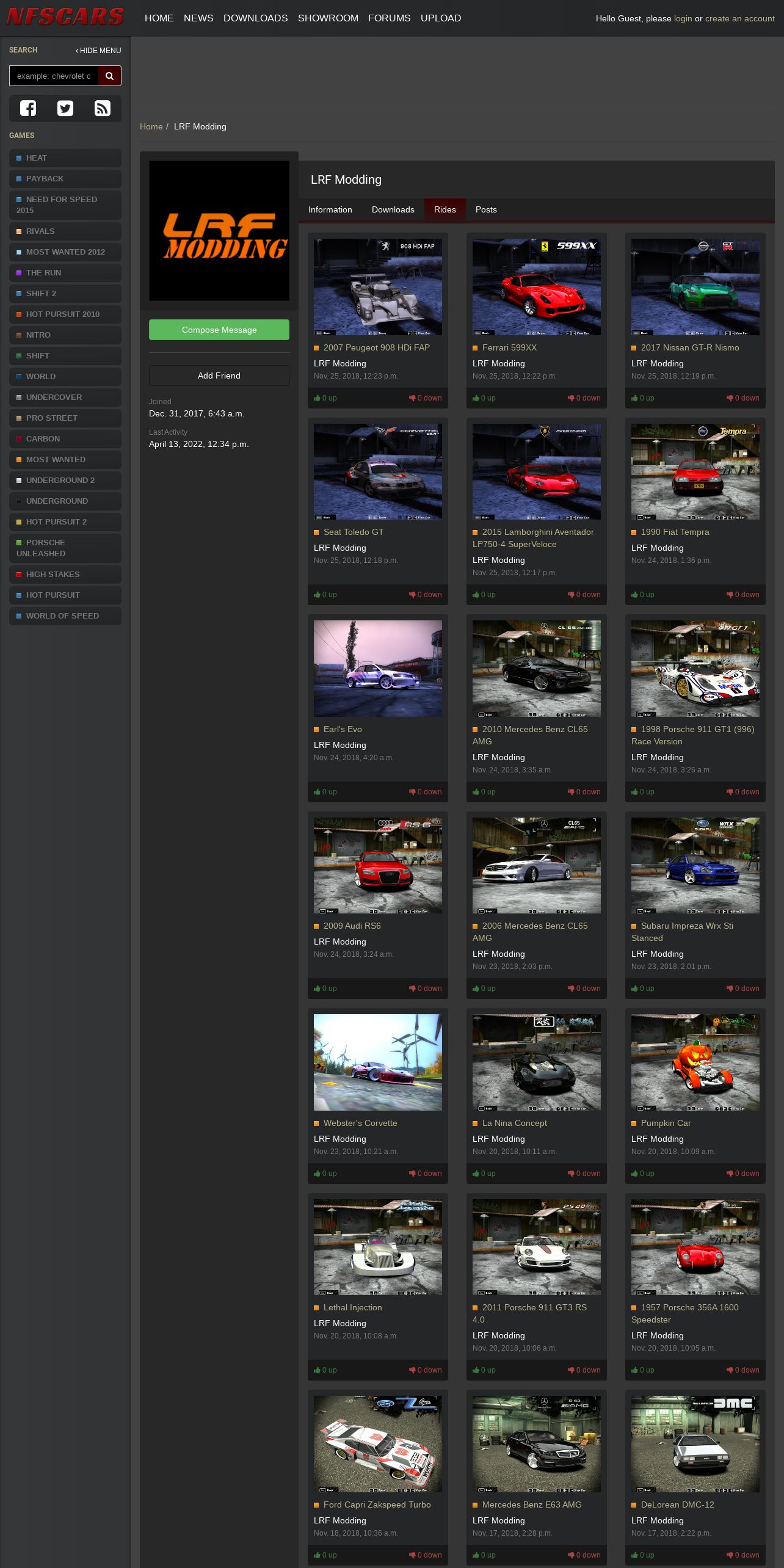
Task: Click the Twitter icon in sidebar
Action: [65, 108]
